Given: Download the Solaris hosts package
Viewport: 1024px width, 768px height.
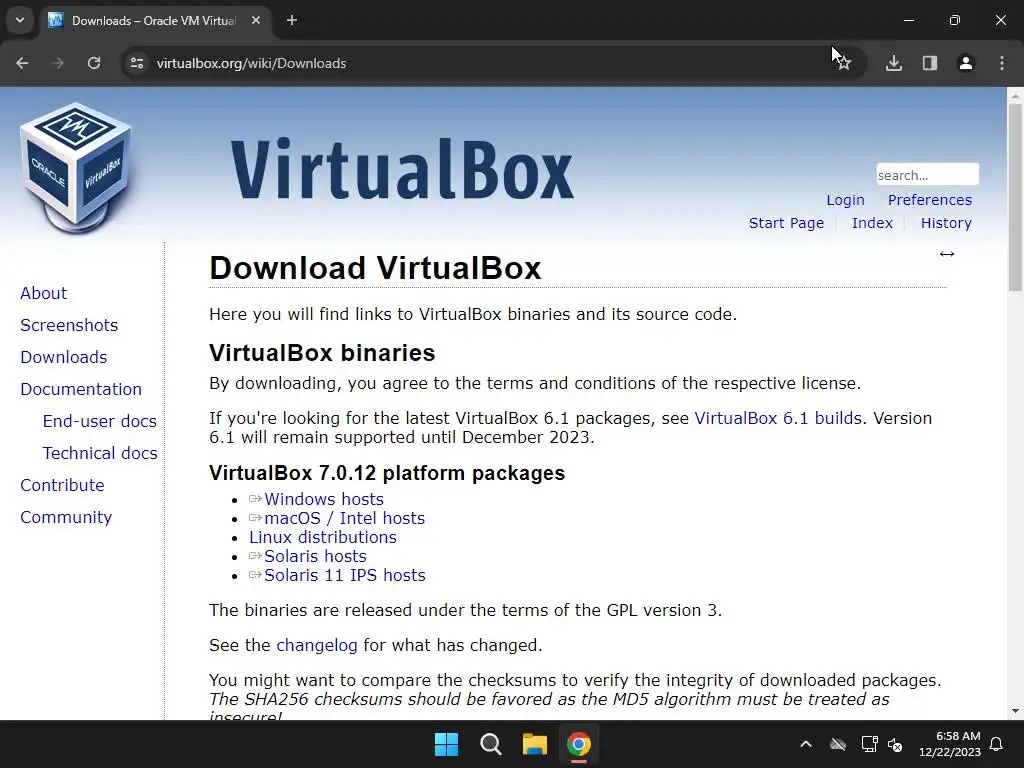Looking at the screenshot, I should point(315,556).
